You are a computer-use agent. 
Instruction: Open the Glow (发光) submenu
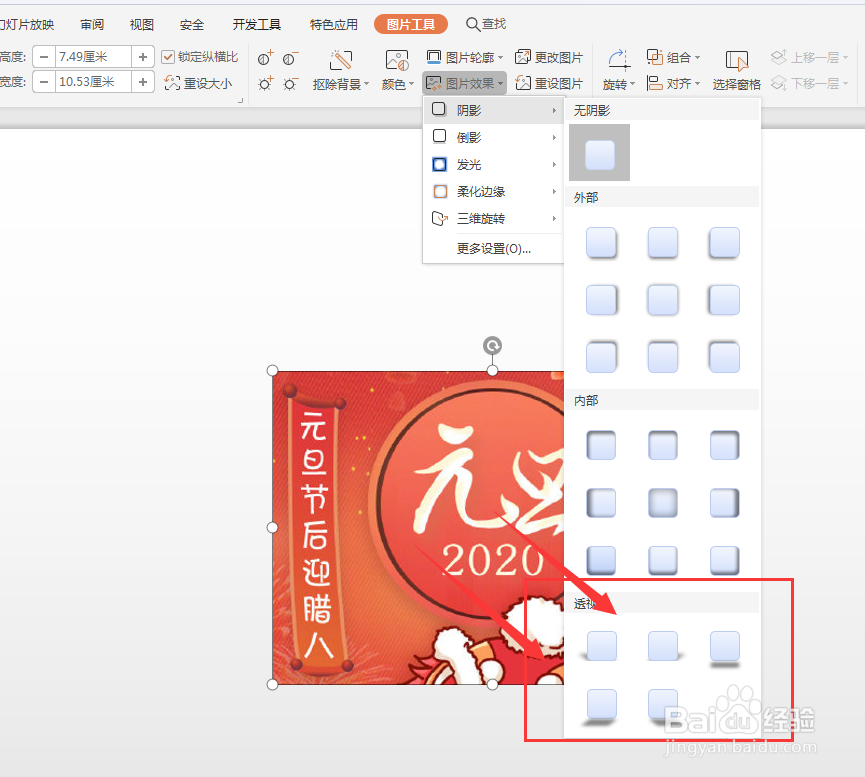click(493, 164)
